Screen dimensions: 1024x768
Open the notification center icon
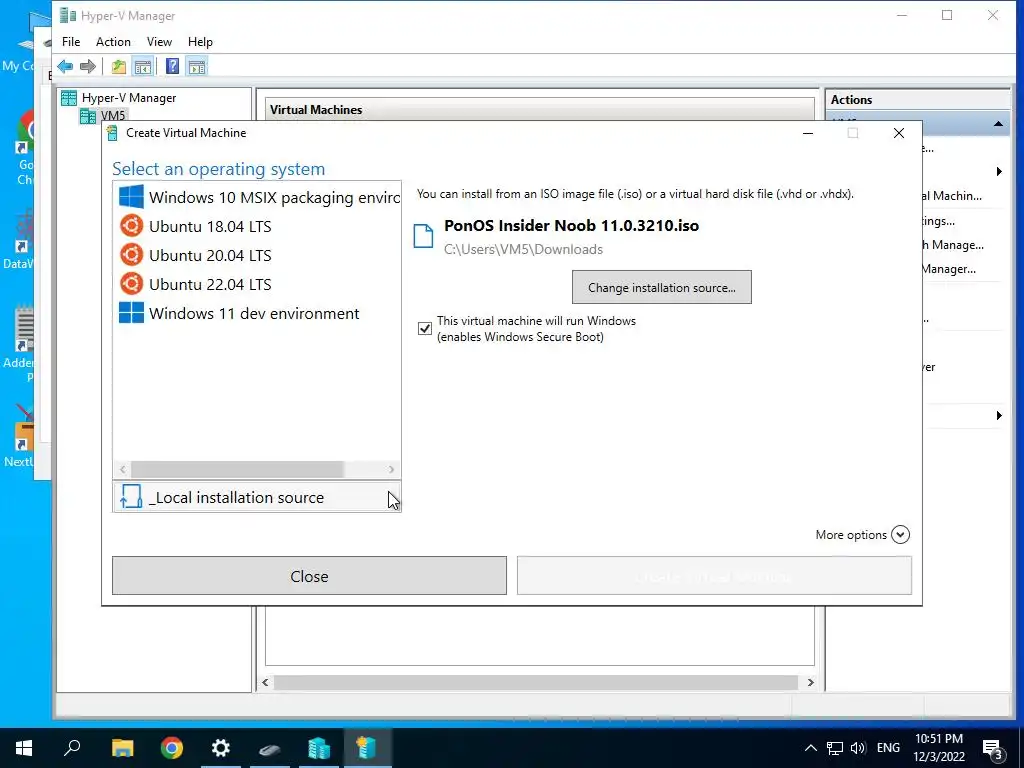(993, 749)
